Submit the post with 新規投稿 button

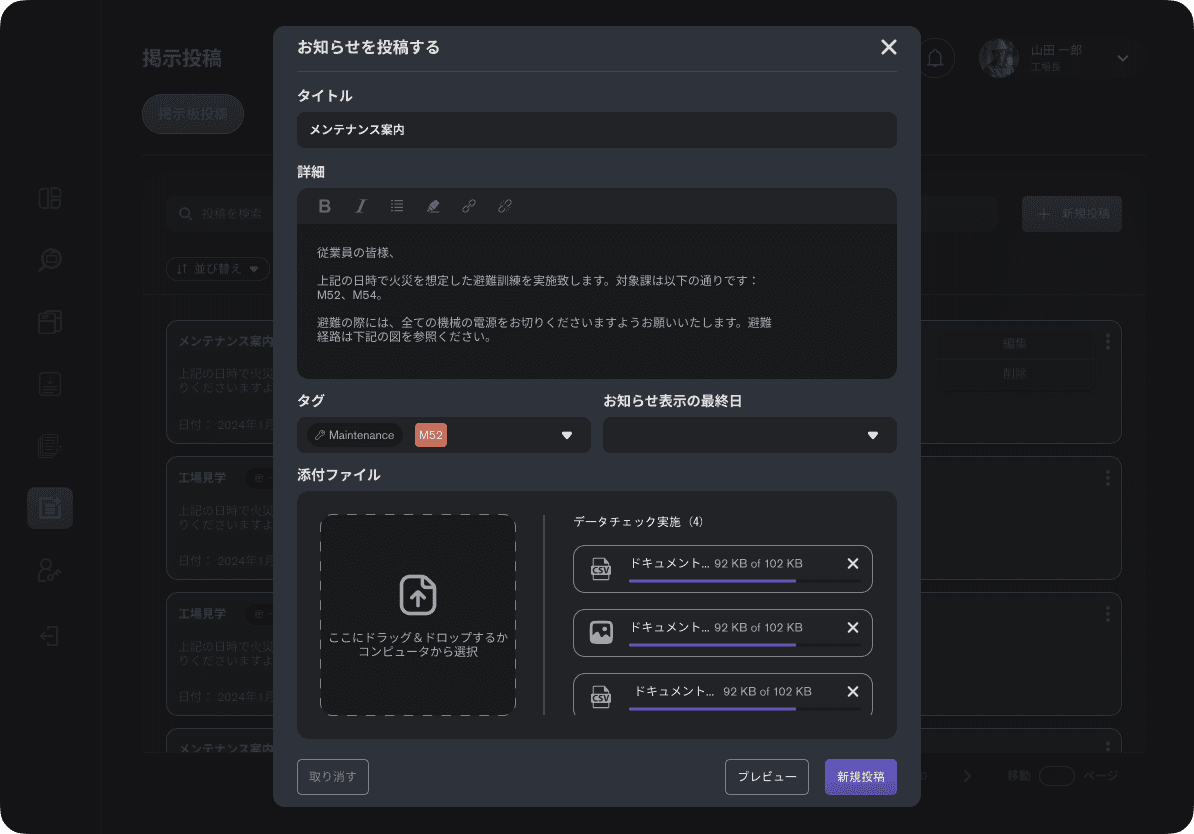coord(860,777)
